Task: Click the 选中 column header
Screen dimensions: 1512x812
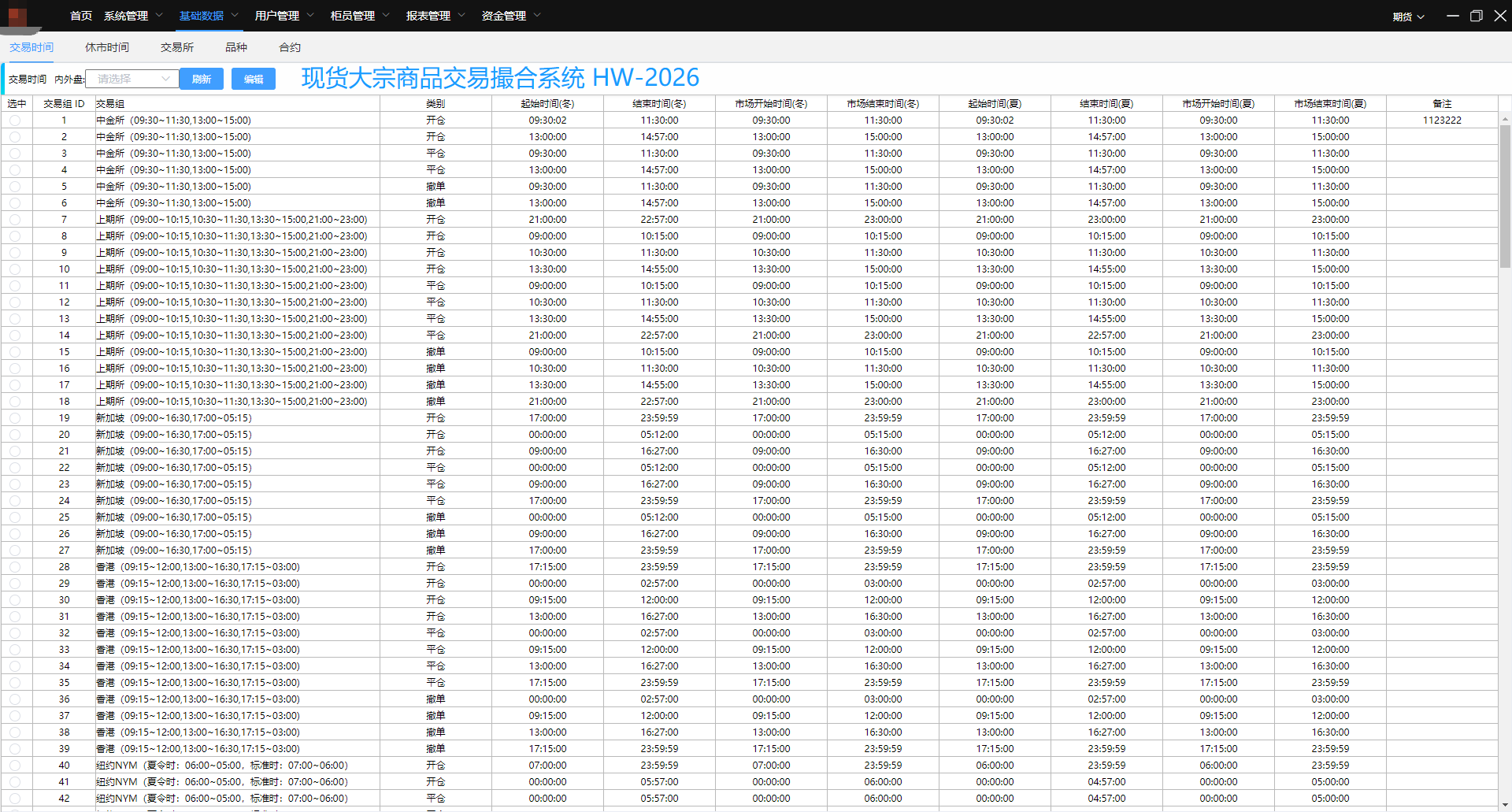Action: (17, 104)
